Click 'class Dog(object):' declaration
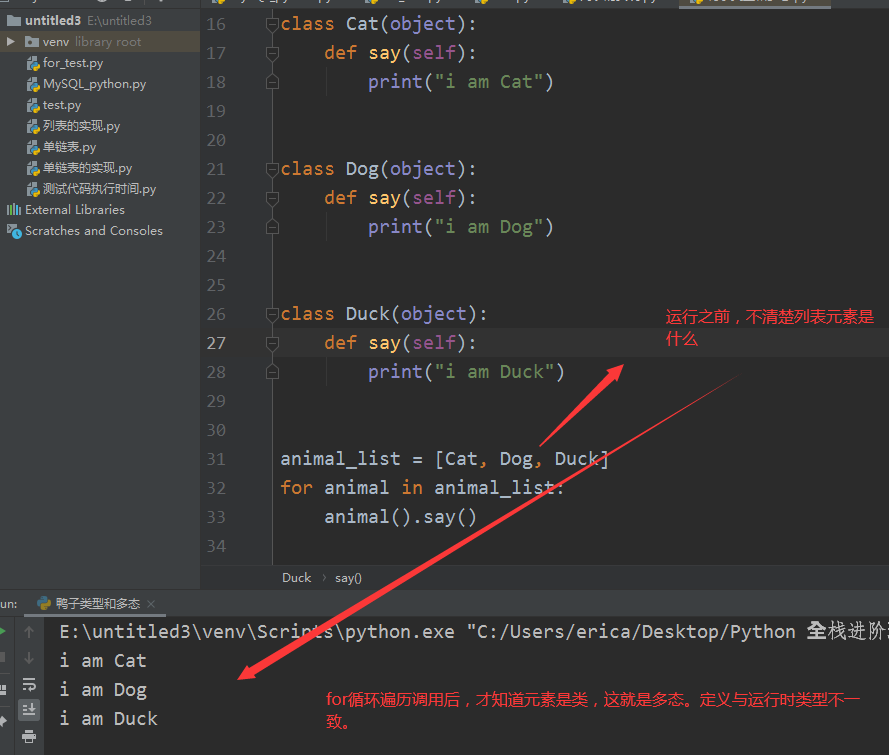The image size is (889, 755). click(378, 169)
